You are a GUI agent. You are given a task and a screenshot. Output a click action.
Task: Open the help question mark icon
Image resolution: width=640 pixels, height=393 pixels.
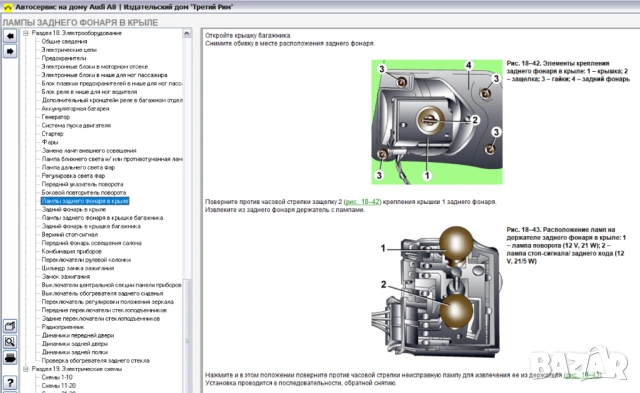(10, 382)
